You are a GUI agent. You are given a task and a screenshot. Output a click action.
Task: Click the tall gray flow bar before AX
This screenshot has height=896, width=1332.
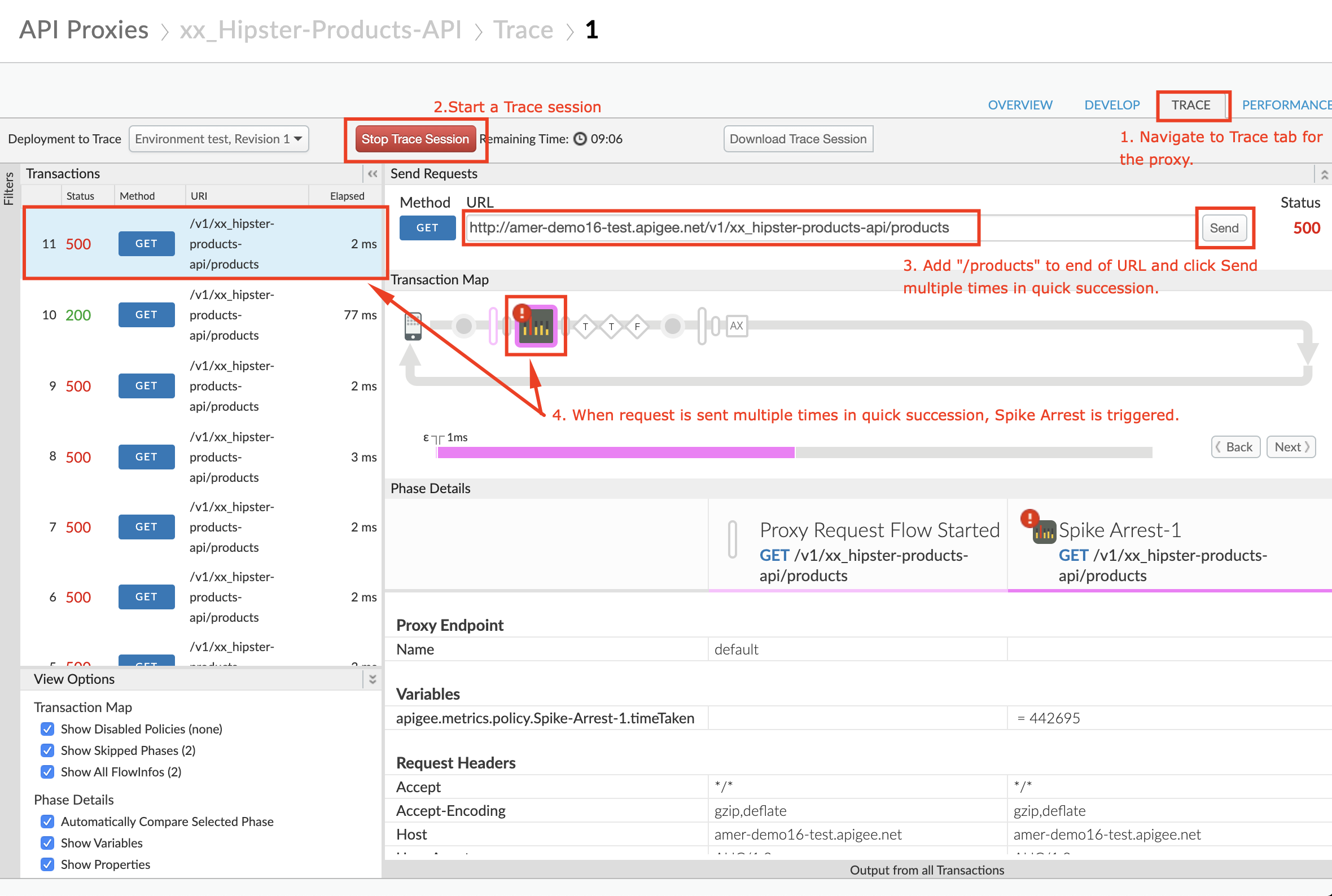click(x=702, y=326)
